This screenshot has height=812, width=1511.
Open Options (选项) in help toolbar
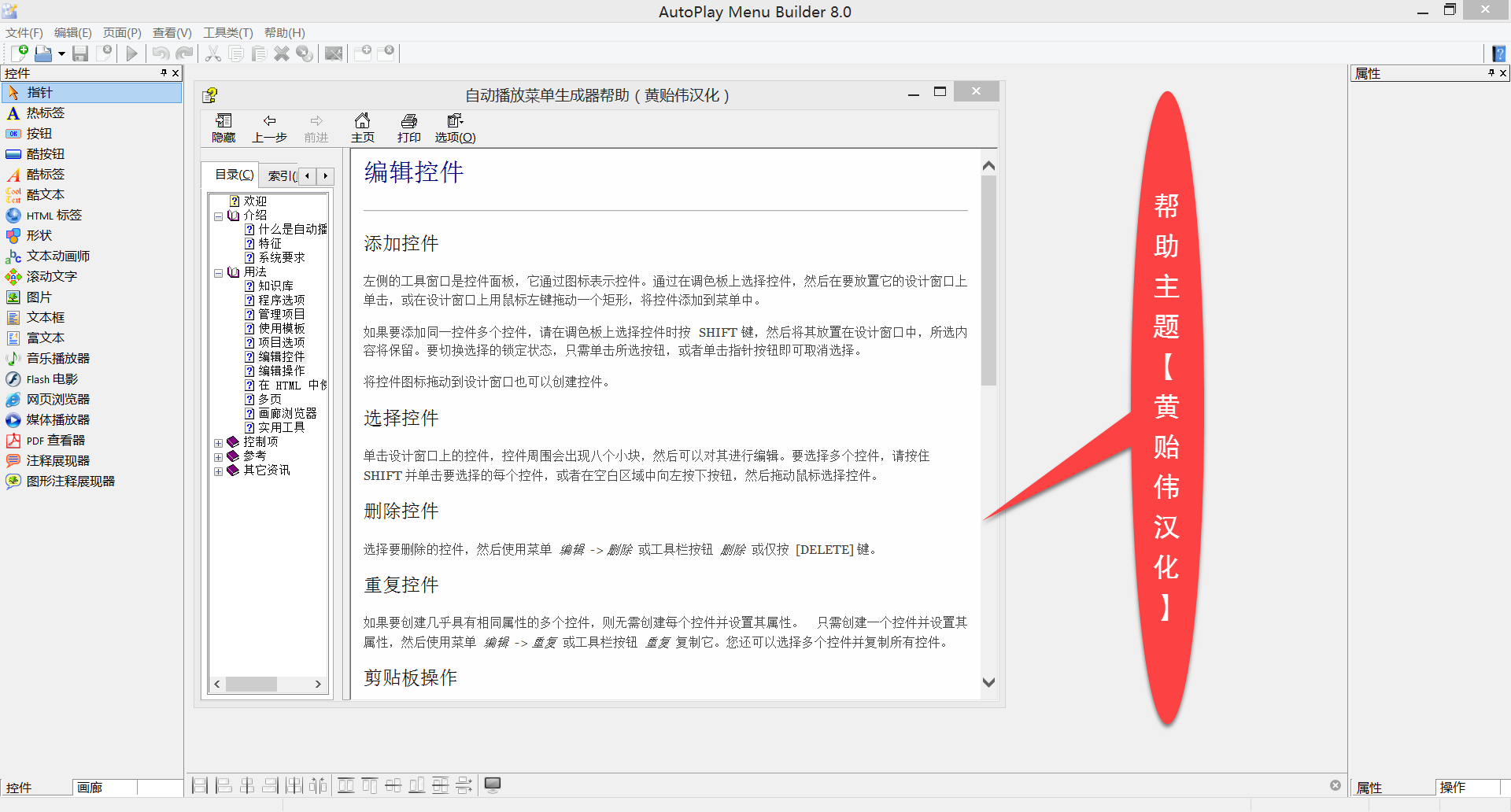click(456, 127)
